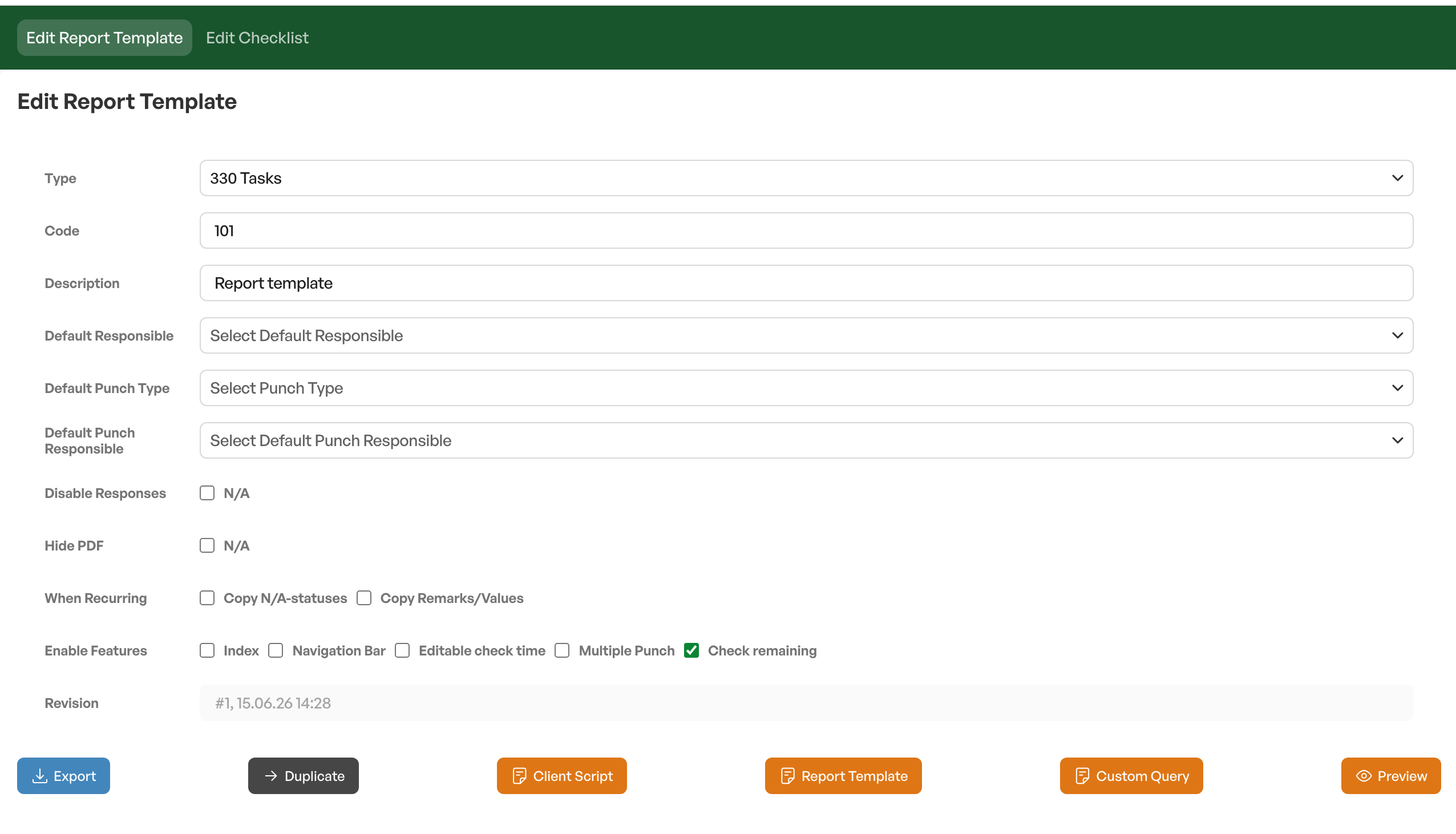This screenshot has width=1456, height=834.
Task: Click the Type field label
Action: (x=60, y=178)
